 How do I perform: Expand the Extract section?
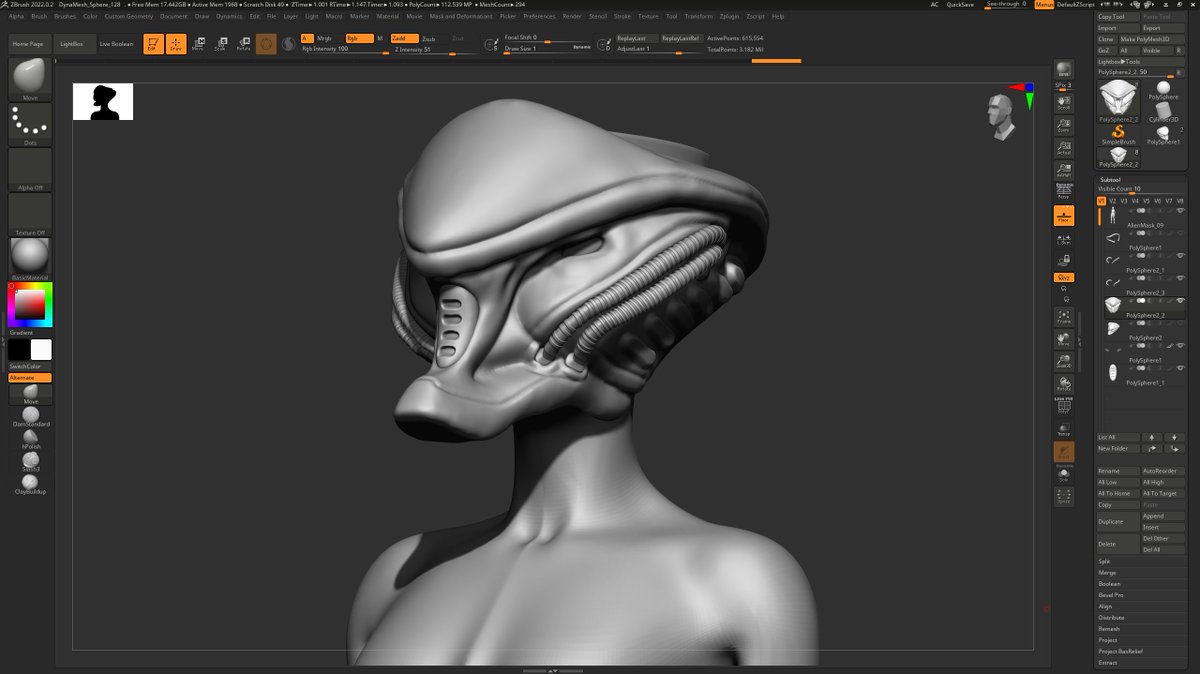tap(1108, 662)
